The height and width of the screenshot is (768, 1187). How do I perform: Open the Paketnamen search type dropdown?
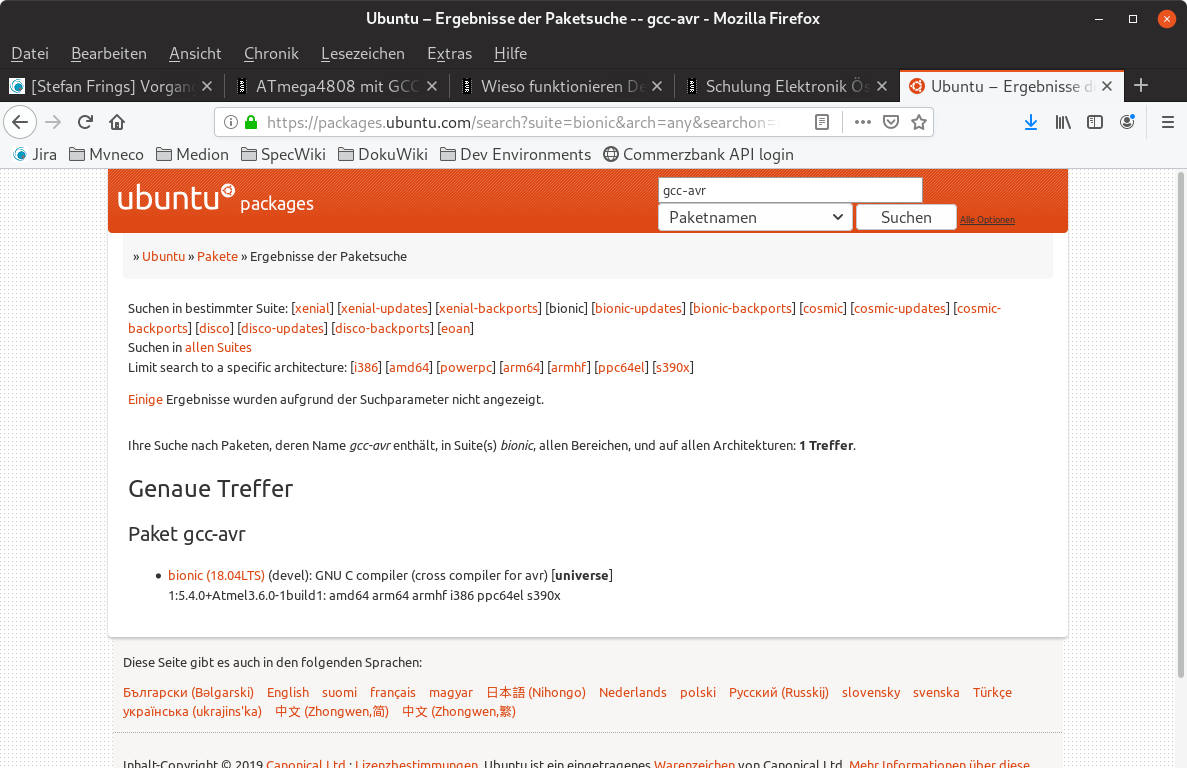(755, 217)
